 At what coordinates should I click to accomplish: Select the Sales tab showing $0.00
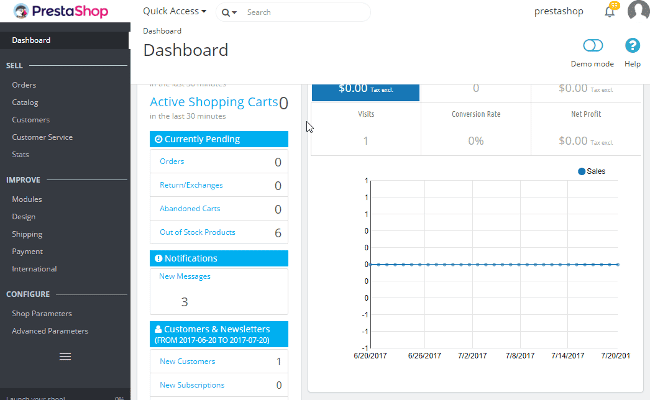365,88
